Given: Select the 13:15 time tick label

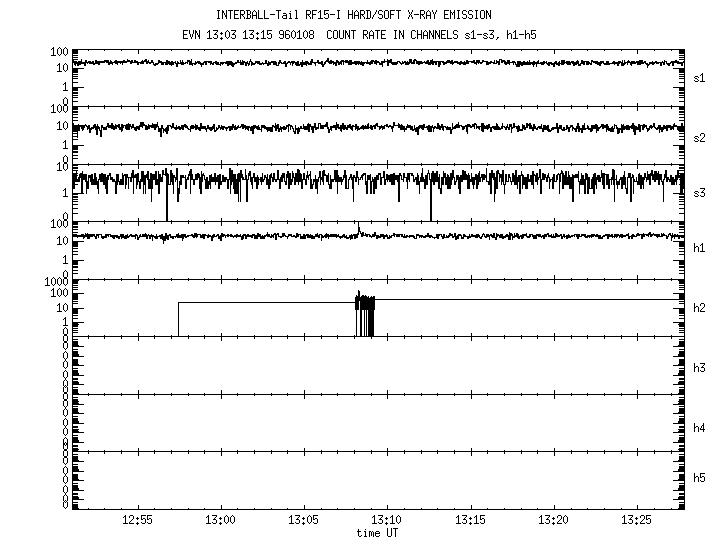Looking at the screenshot, I should click(x=470, y=521).
